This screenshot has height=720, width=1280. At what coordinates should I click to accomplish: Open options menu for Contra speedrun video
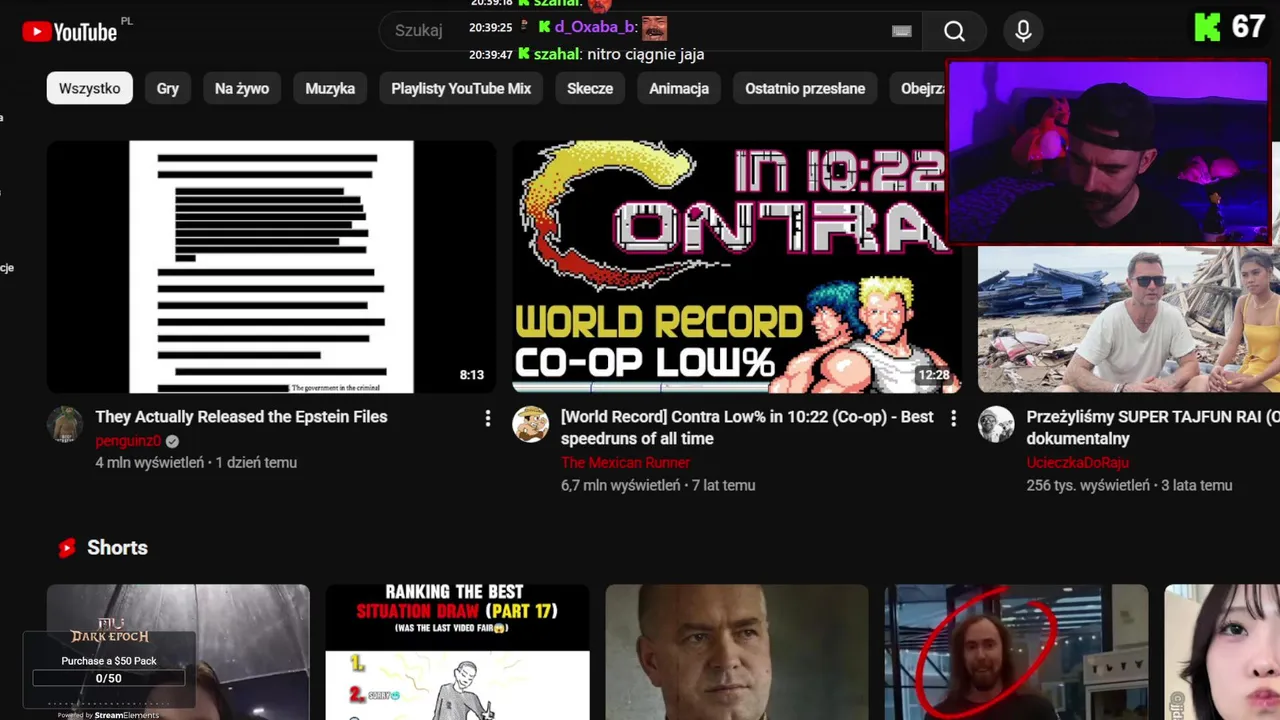pos(953,418)
